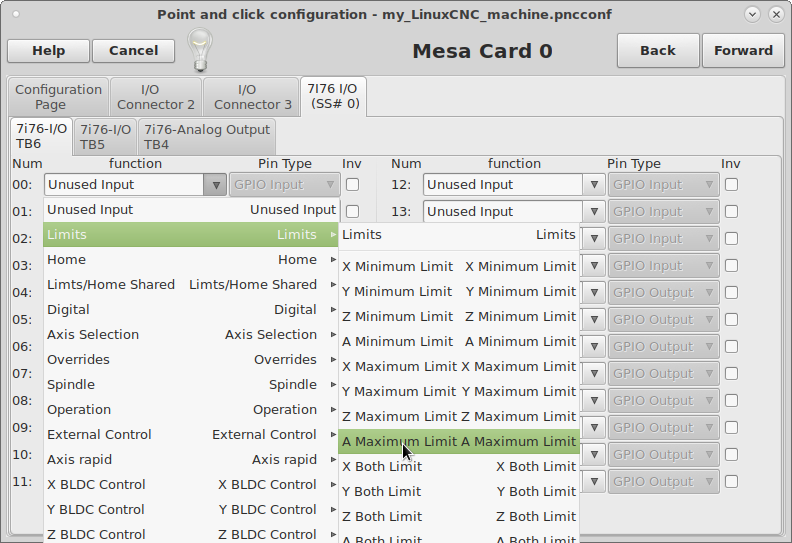Open the pin 00 GPIO Input pin type dropdown
The width and height of the screenshot is (792, 543).
(284, 185)
